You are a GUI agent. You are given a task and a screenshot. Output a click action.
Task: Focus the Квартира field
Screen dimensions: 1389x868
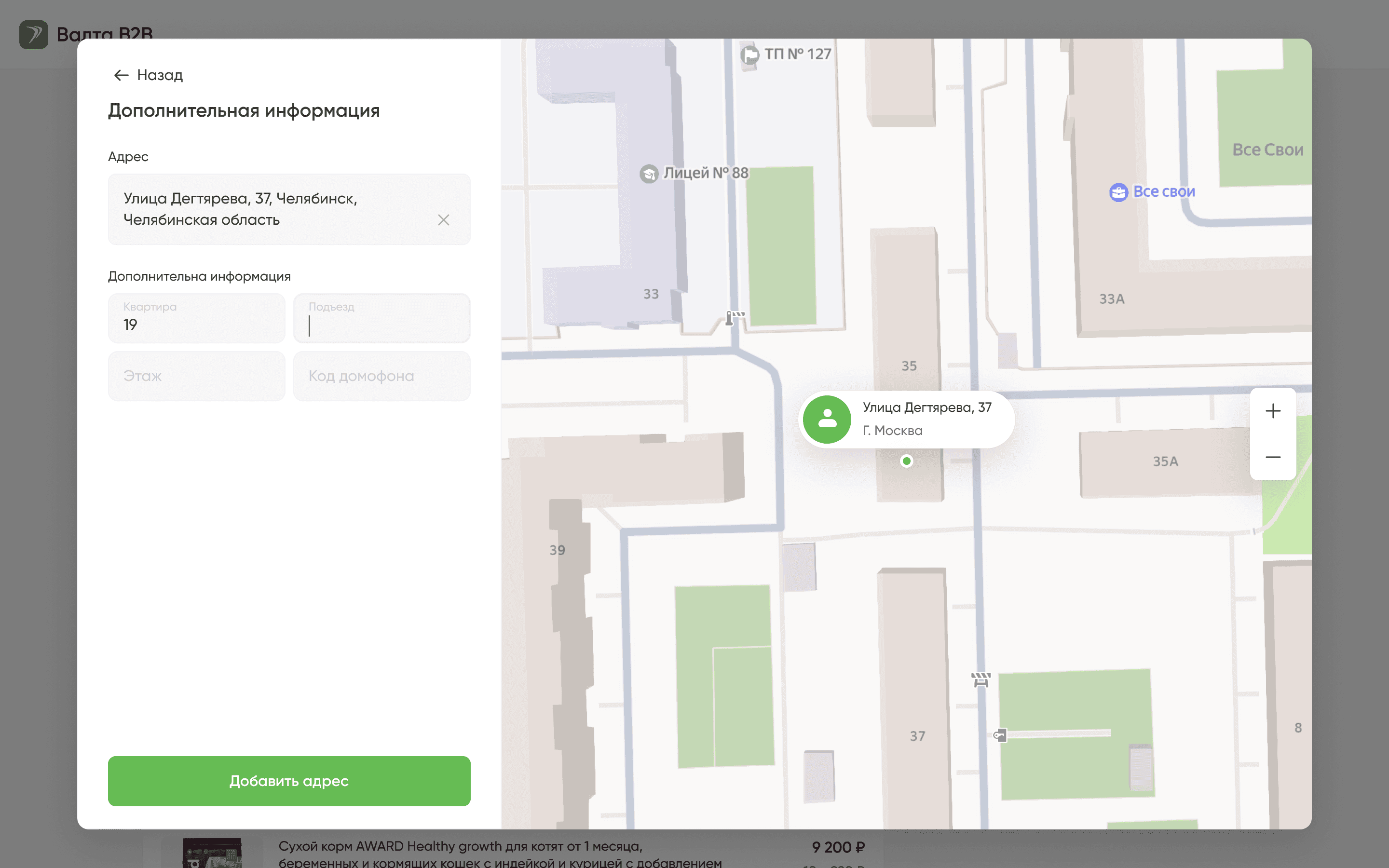coord(196,319)
